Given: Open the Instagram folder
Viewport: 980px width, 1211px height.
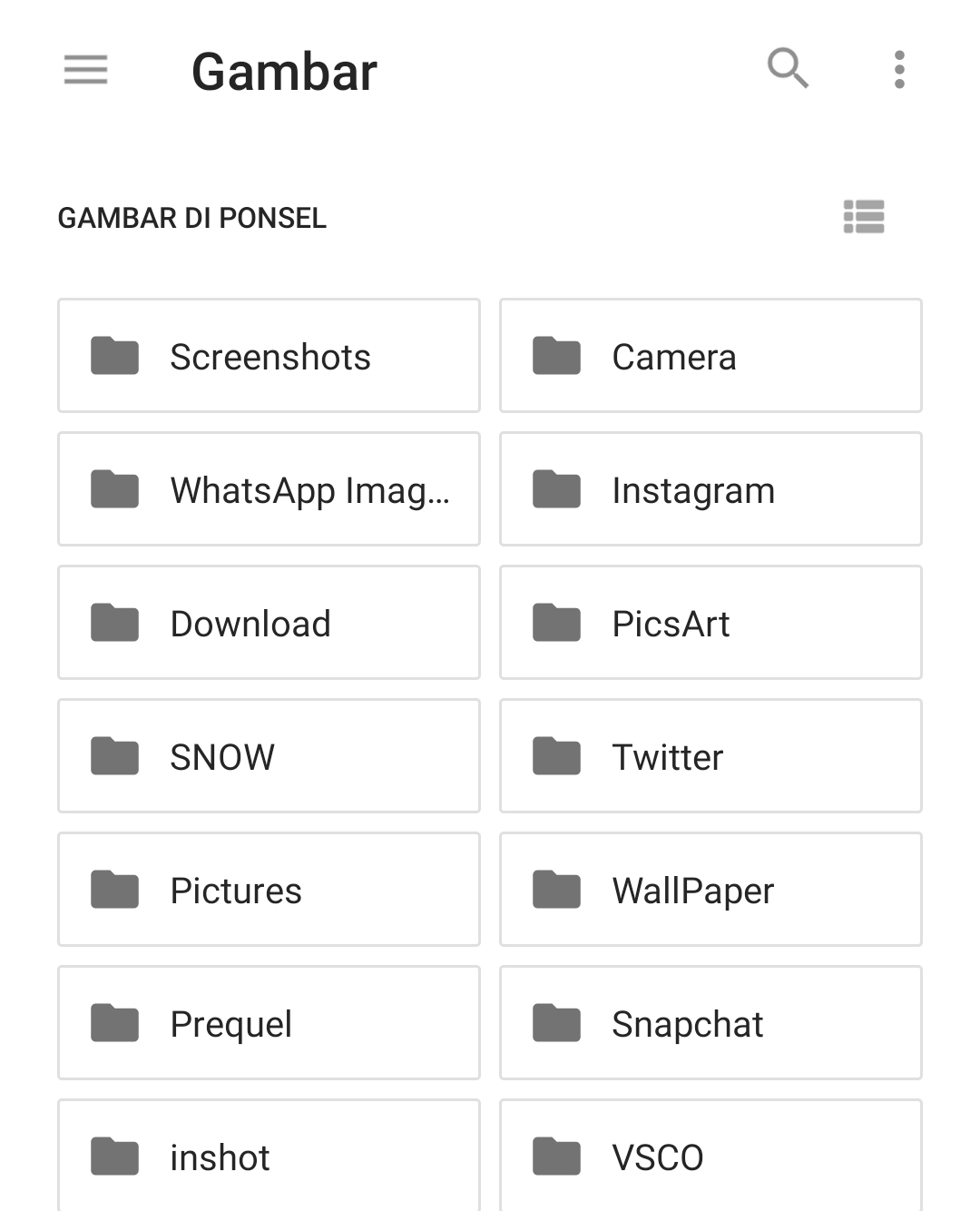Looking at the screenshot, I should click(710, 489).
